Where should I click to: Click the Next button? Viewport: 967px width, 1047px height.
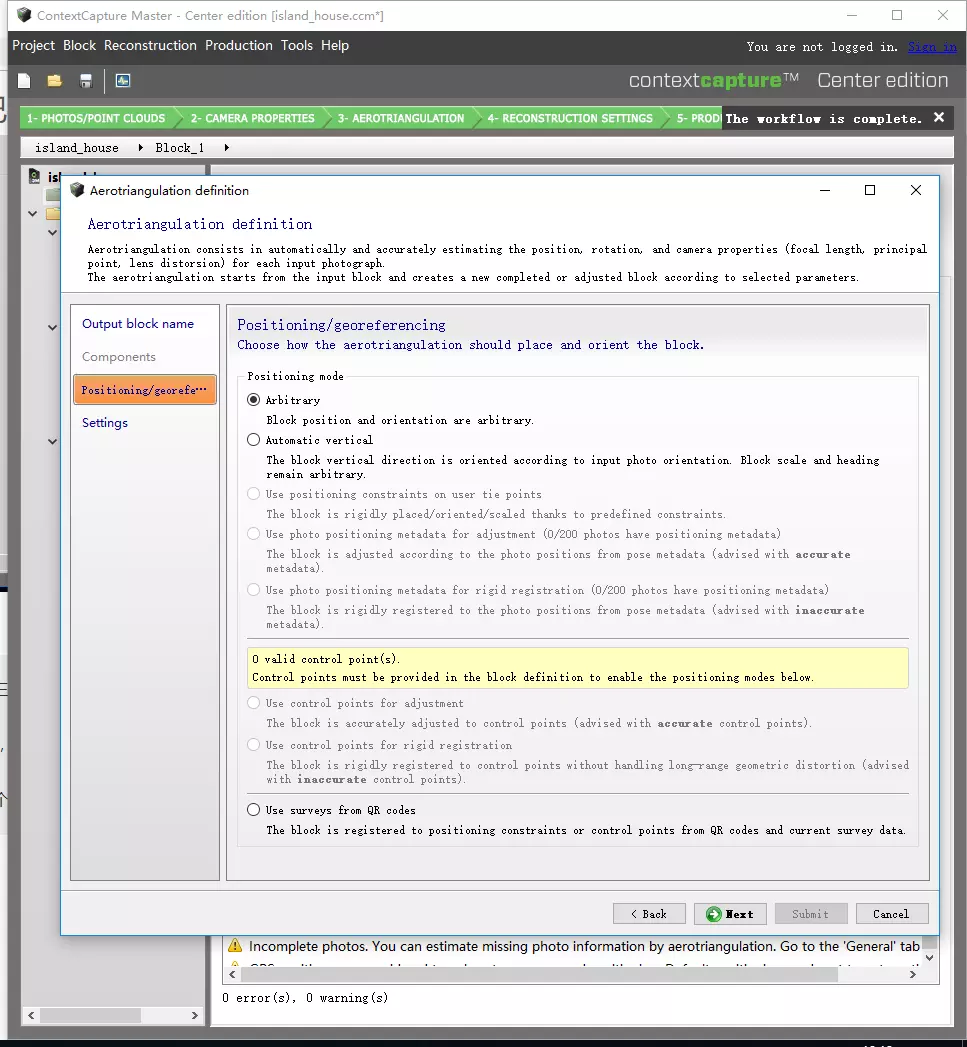[730, 914]
